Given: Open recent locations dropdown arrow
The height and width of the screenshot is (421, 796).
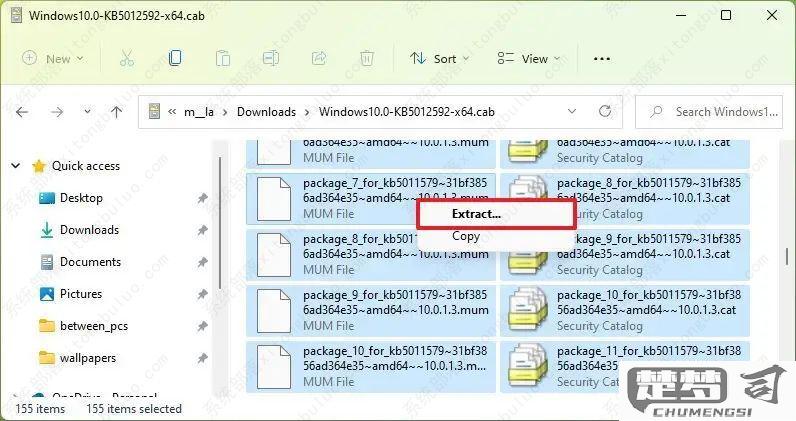Looking at the screenshot, I should pos(87,111).
